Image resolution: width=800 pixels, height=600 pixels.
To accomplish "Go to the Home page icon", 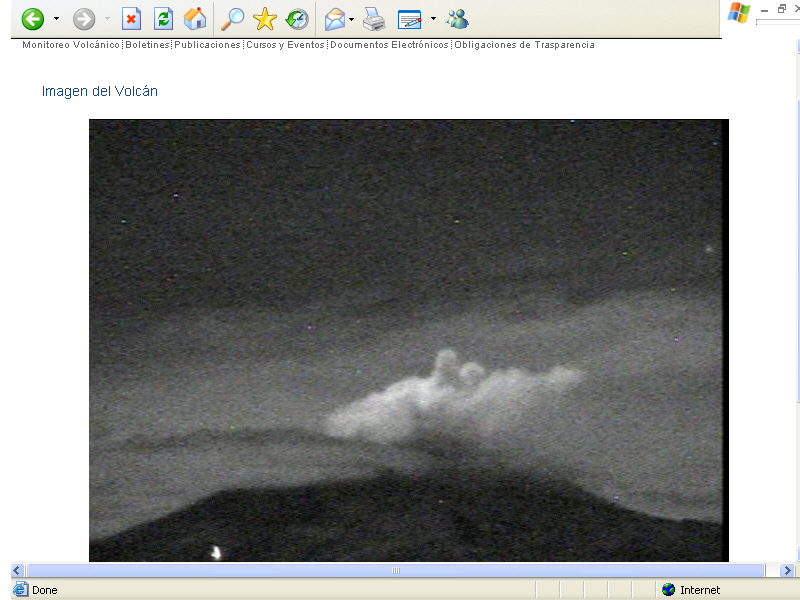I will click(x=195, y=18).
